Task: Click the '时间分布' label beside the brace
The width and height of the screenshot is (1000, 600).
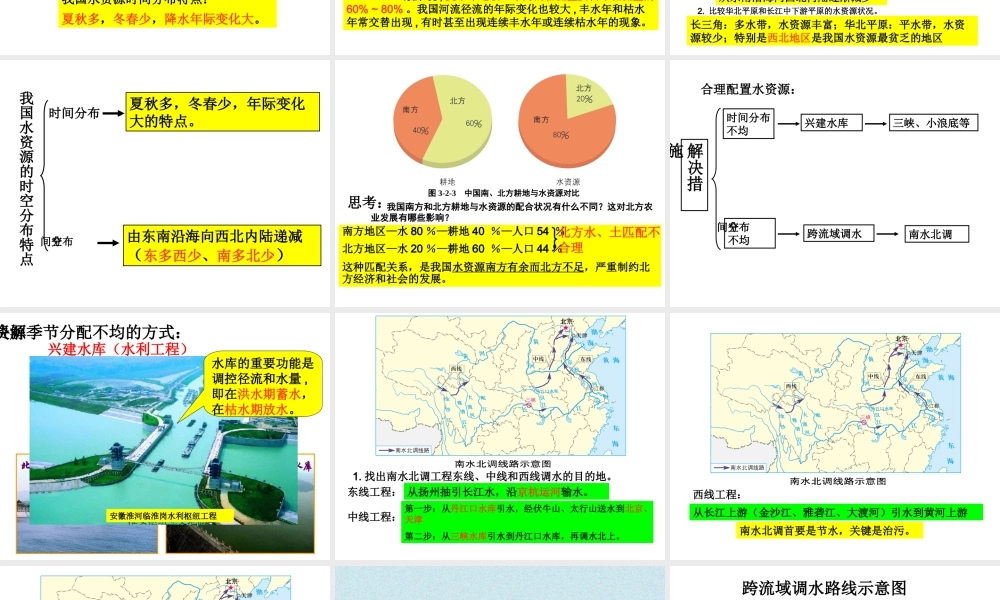Action: tap(74, 113)
